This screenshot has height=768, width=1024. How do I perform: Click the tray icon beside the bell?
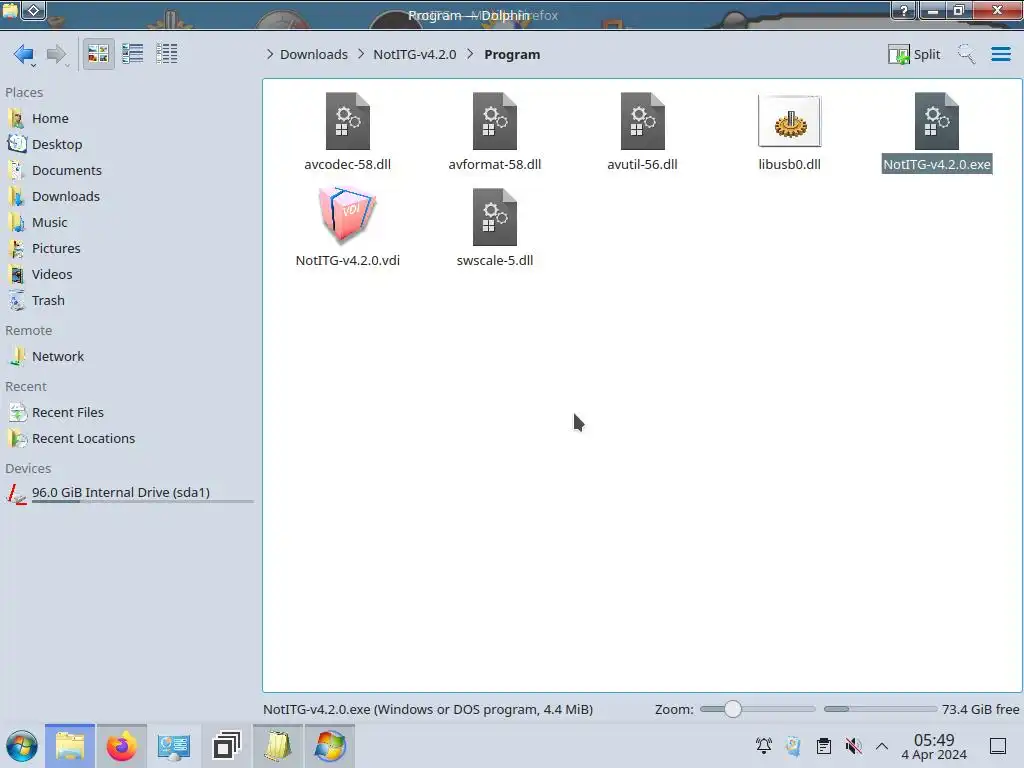(793, 746)
